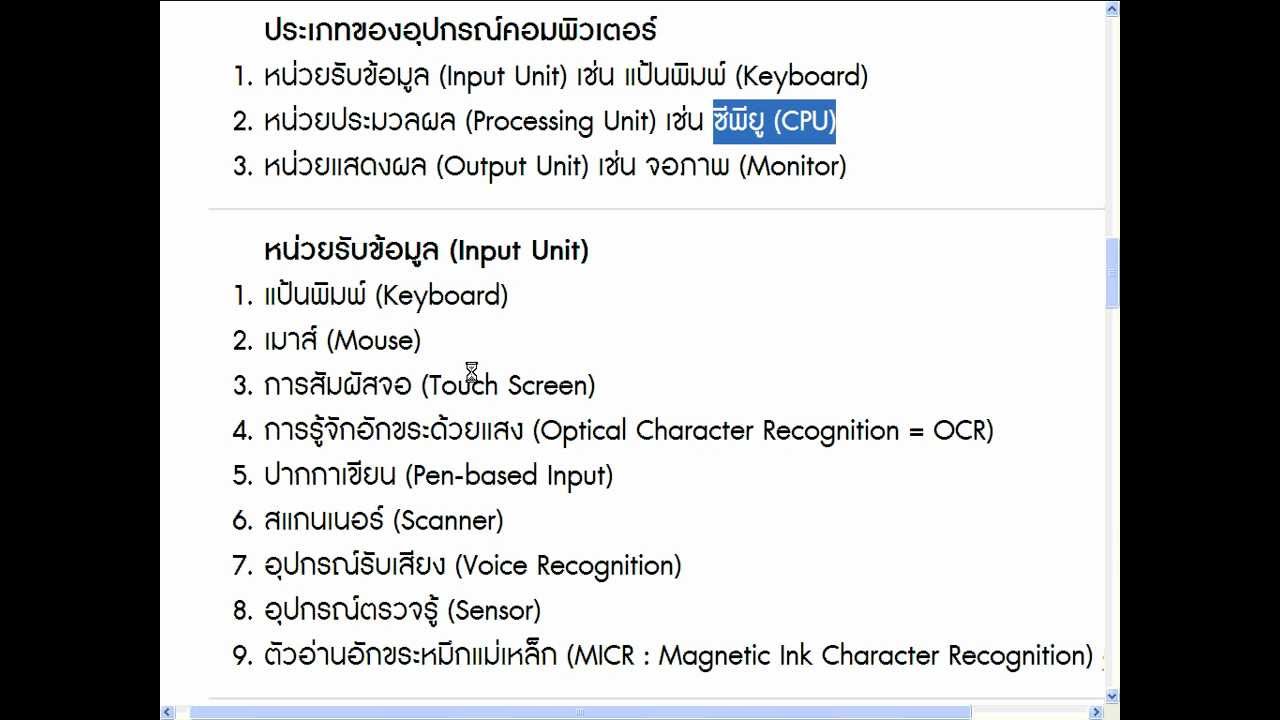Click the horizontal scrollbar right arrow
The width and height of the screenshot is (1280, 720).
coord(1096,712)
